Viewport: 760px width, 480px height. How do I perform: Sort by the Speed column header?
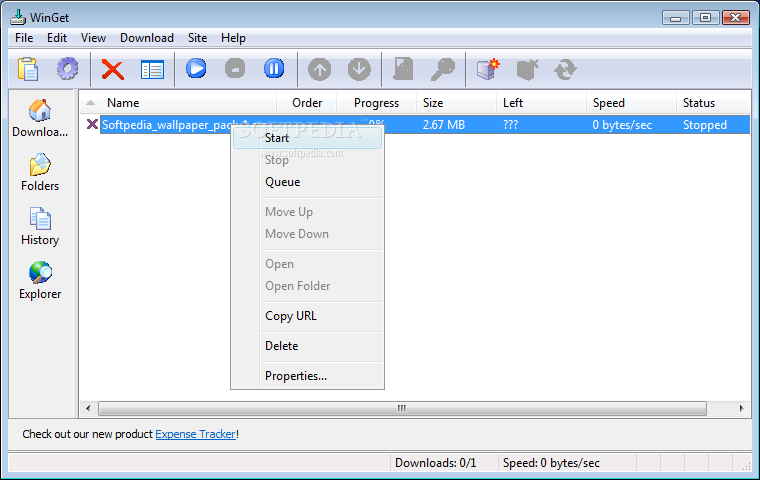tap(631, 103)
